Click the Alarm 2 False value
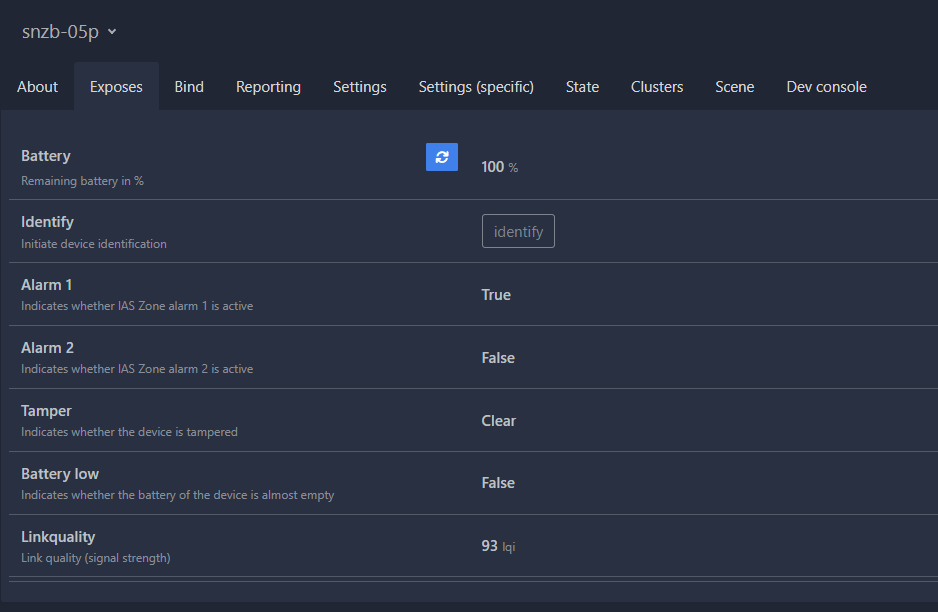This screenshot has height=612, width=938. pos(498,358)
